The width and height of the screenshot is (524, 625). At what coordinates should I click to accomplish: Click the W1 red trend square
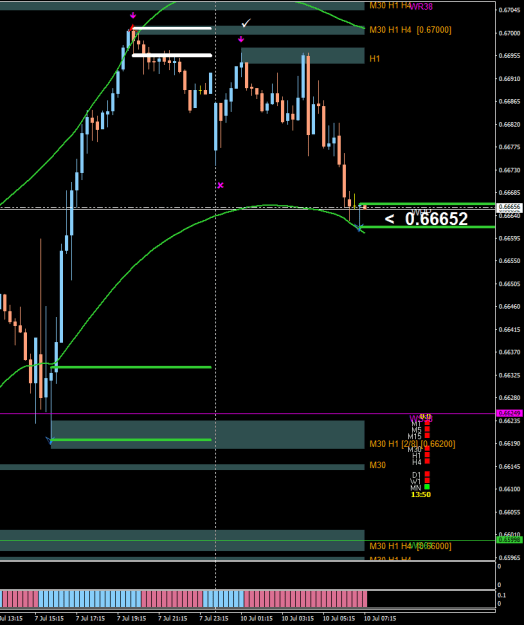click(x=427, y=480)
